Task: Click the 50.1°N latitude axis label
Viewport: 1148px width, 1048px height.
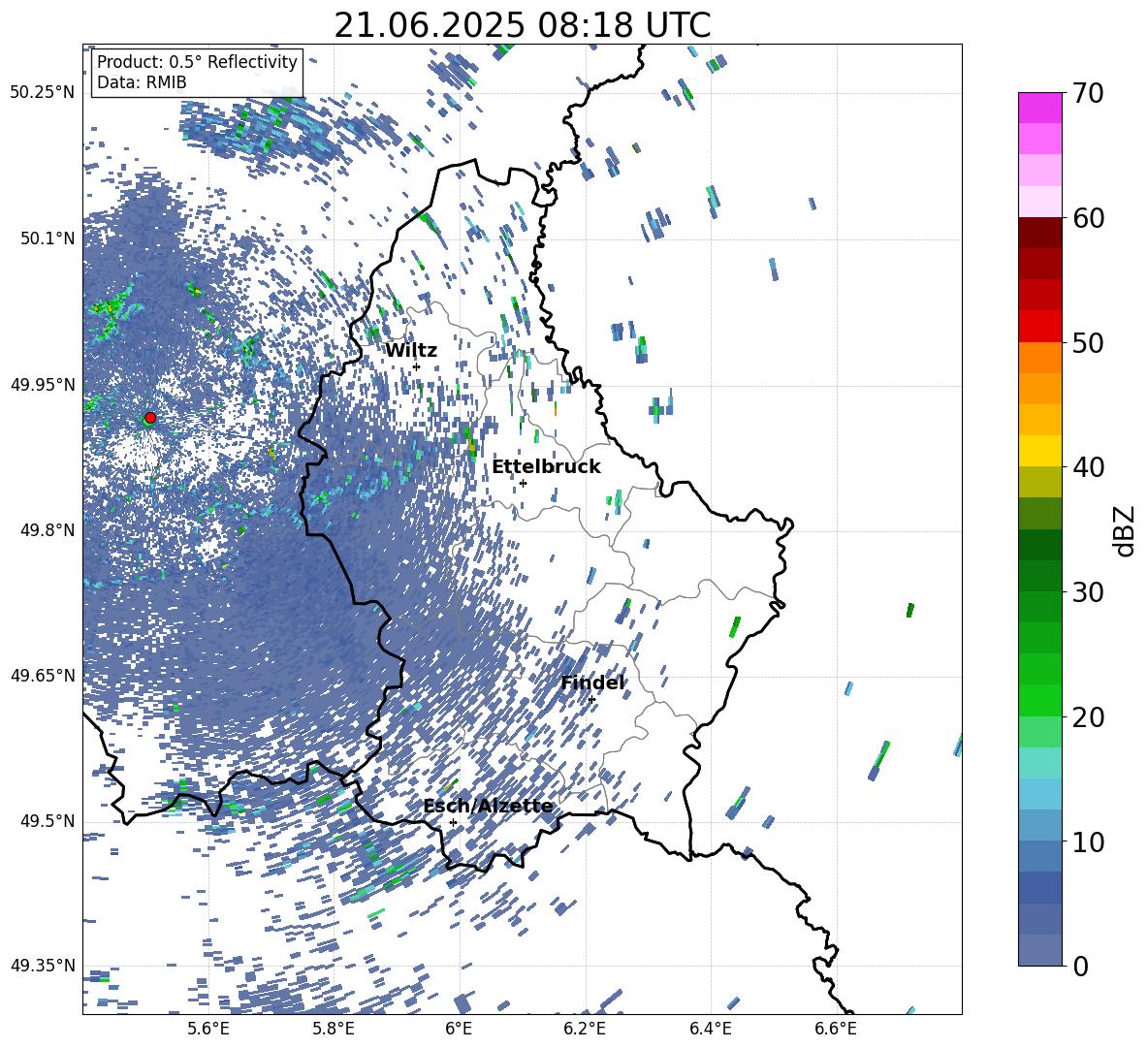Action: pos(48,238)
